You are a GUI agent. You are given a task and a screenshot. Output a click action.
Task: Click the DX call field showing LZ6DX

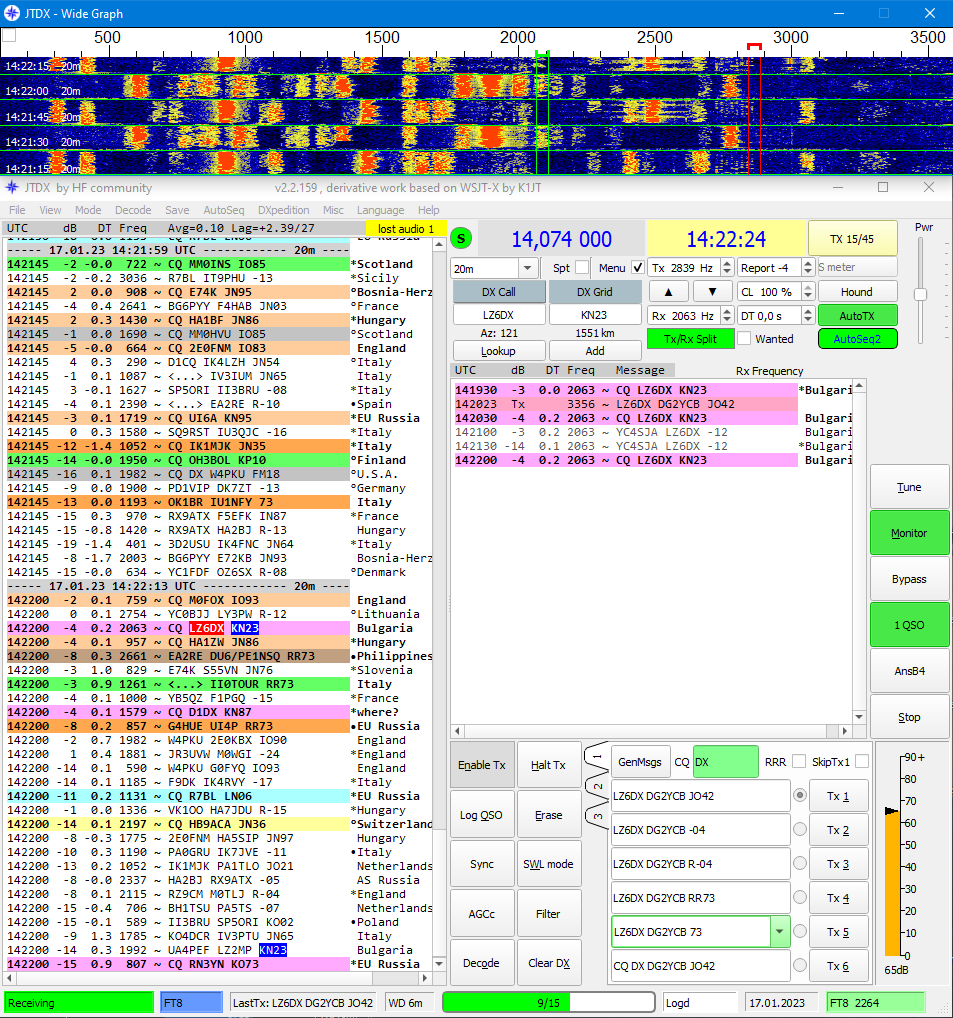(498, 315)
